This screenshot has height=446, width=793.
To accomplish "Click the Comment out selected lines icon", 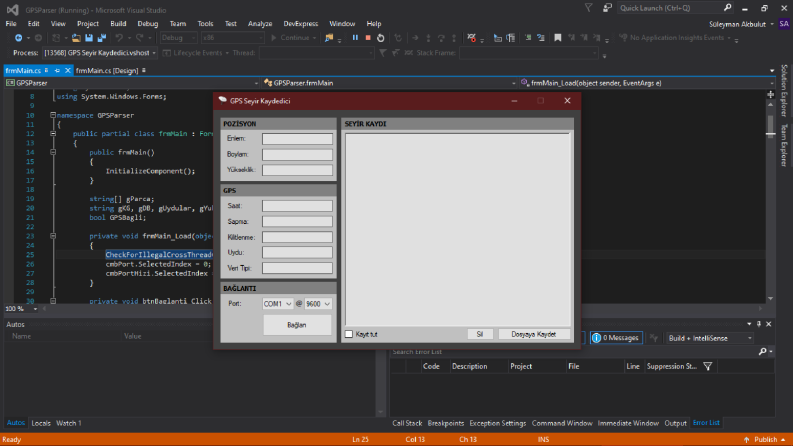I will [x=528, y=38].
